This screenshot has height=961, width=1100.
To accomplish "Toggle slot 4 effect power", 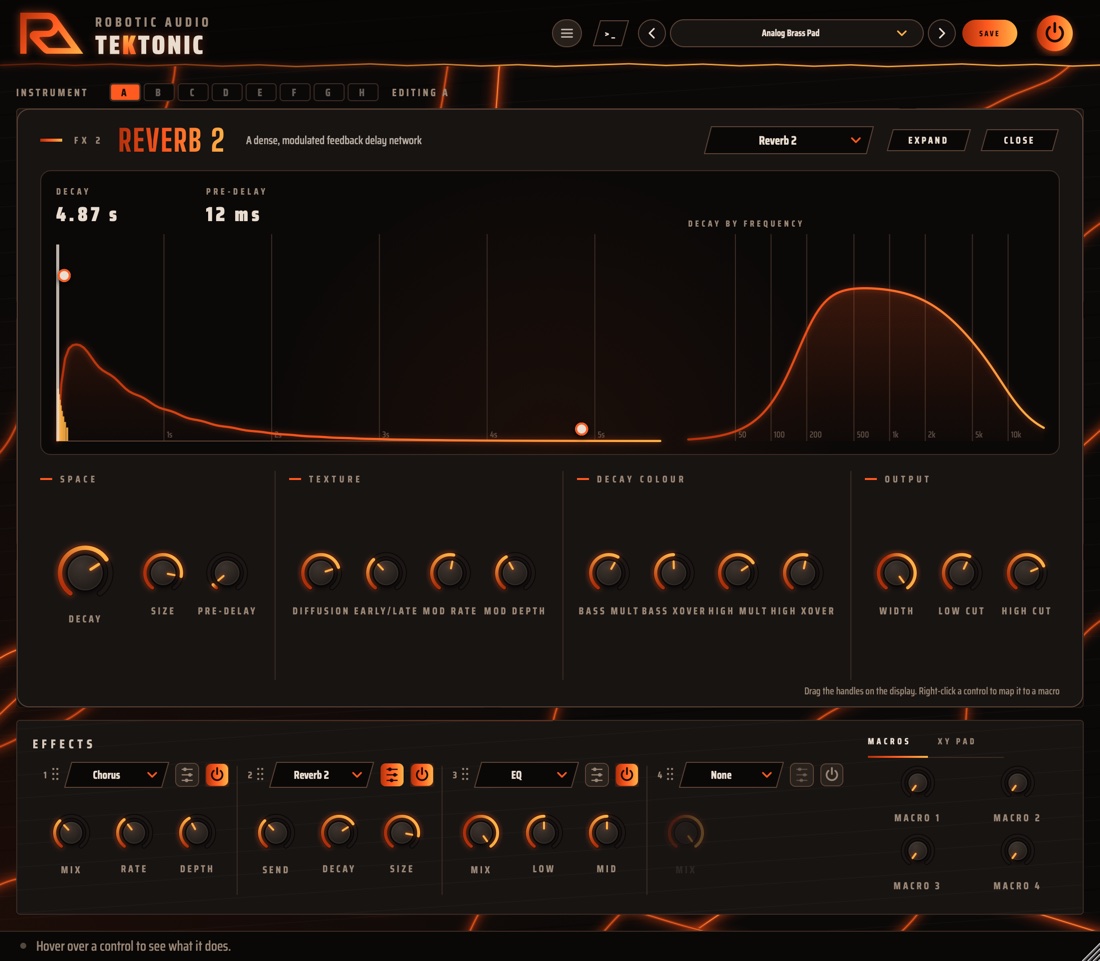I will [831, 775].
